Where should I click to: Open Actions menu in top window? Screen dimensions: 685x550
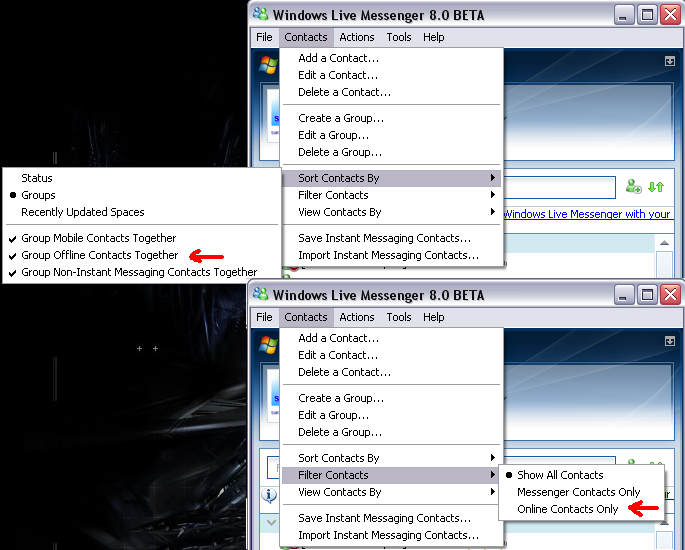[357, 37]
